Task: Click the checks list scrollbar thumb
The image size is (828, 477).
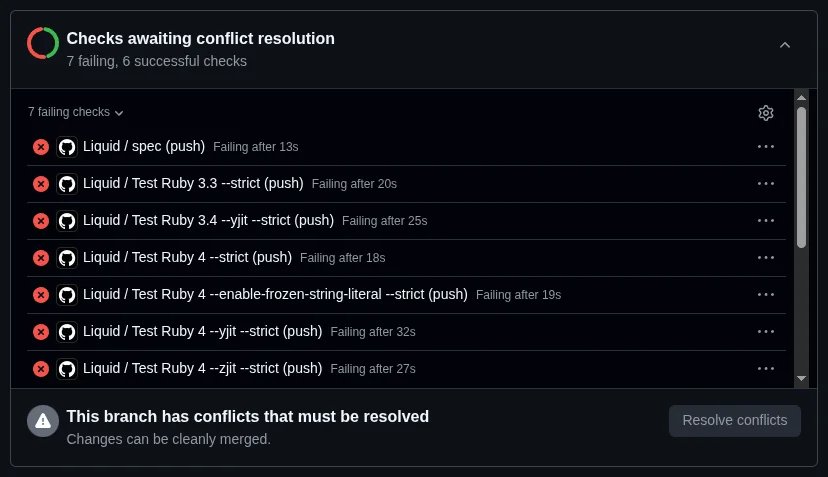Action: coord(801,177)
